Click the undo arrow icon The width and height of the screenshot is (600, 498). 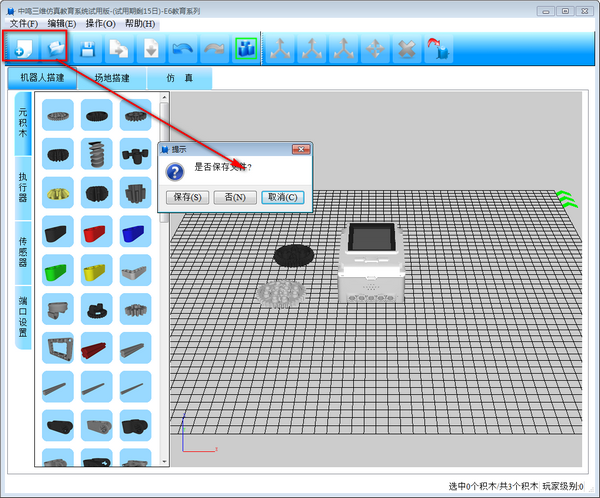tap(182, 47)
